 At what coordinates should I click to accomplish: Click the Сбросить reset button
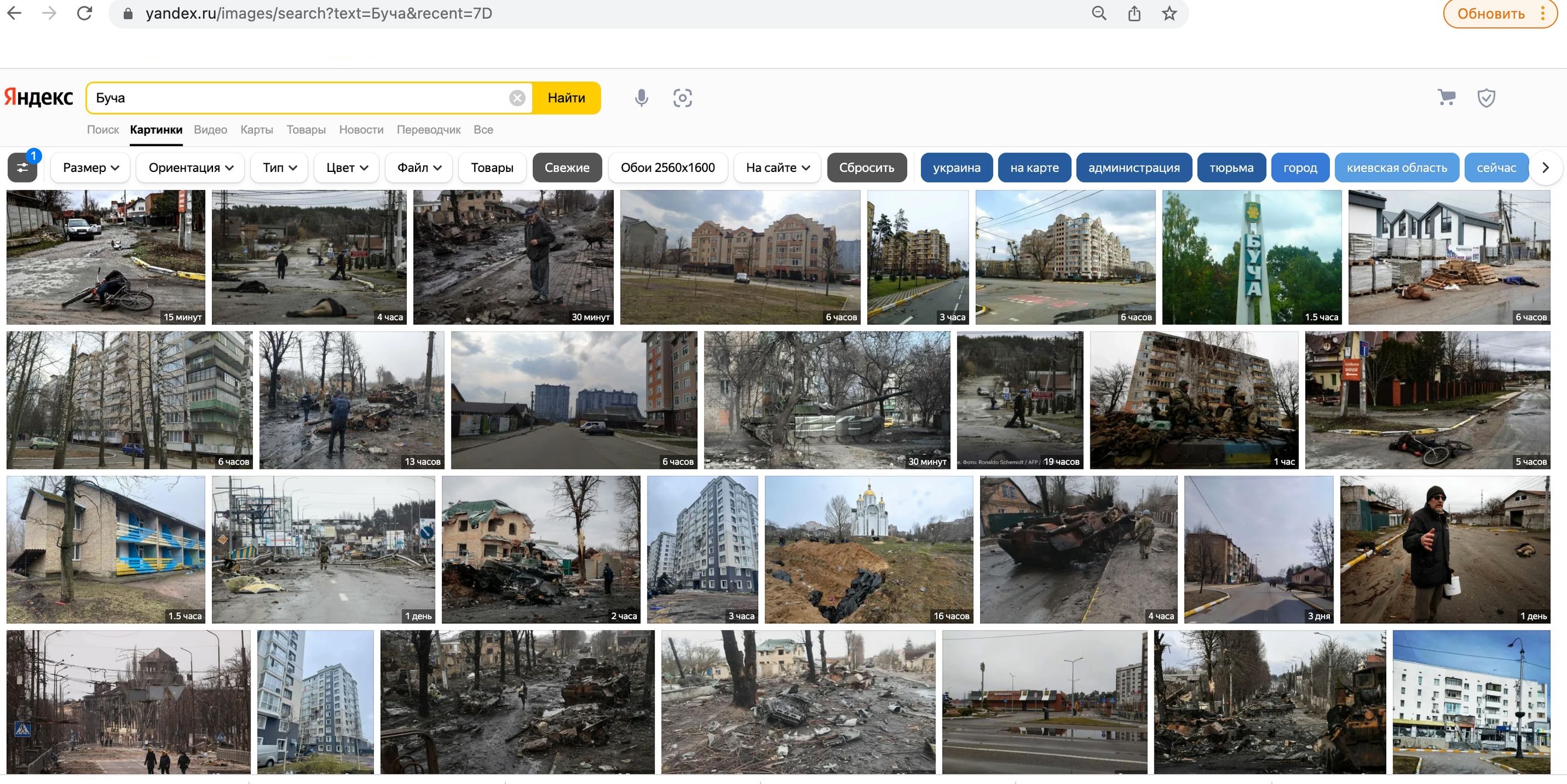pos(866,167)
